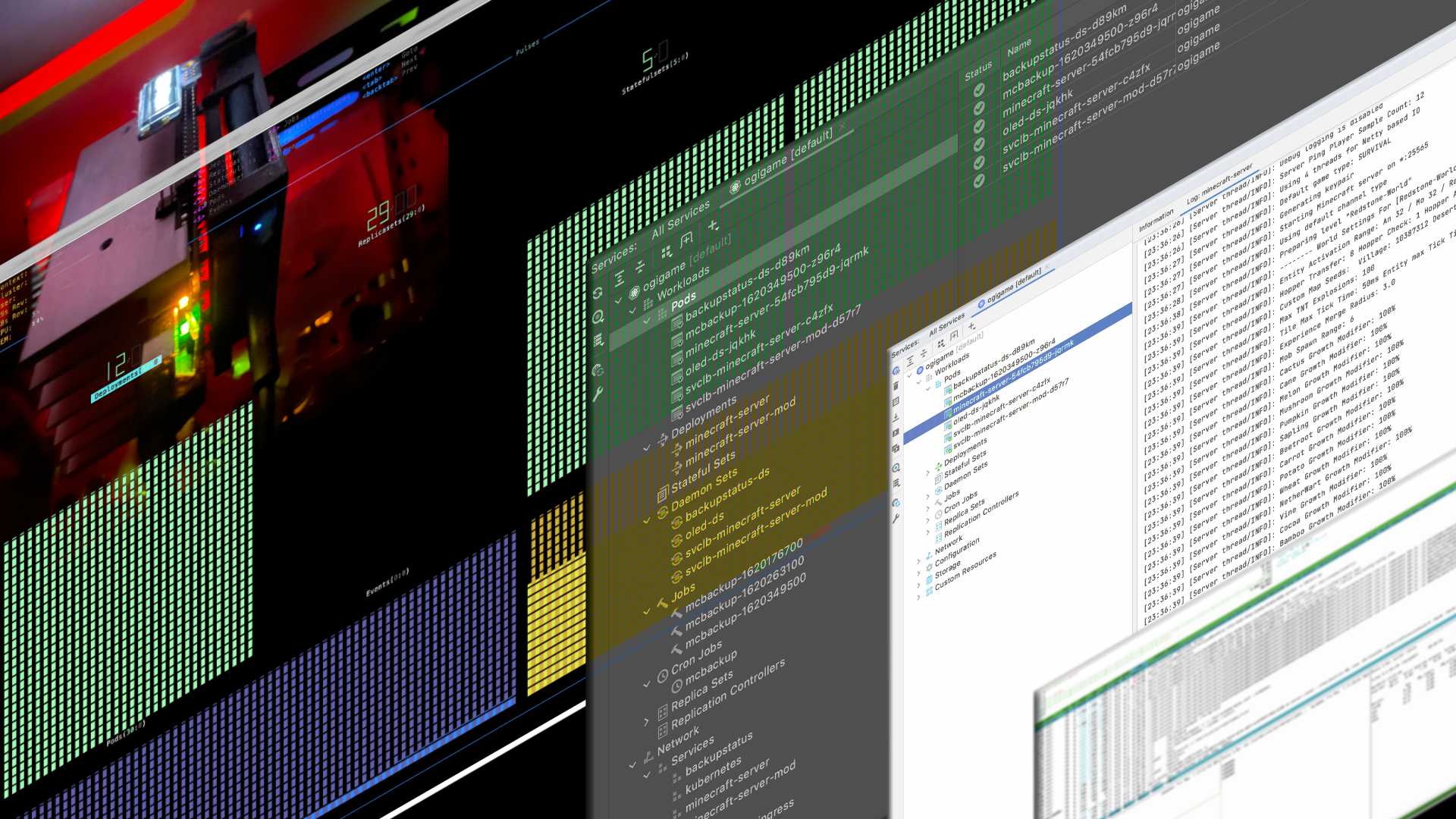Screen dimensions: 1456x819
Task: Switch to Log: minecraft-server tab
Action: 1220,184
